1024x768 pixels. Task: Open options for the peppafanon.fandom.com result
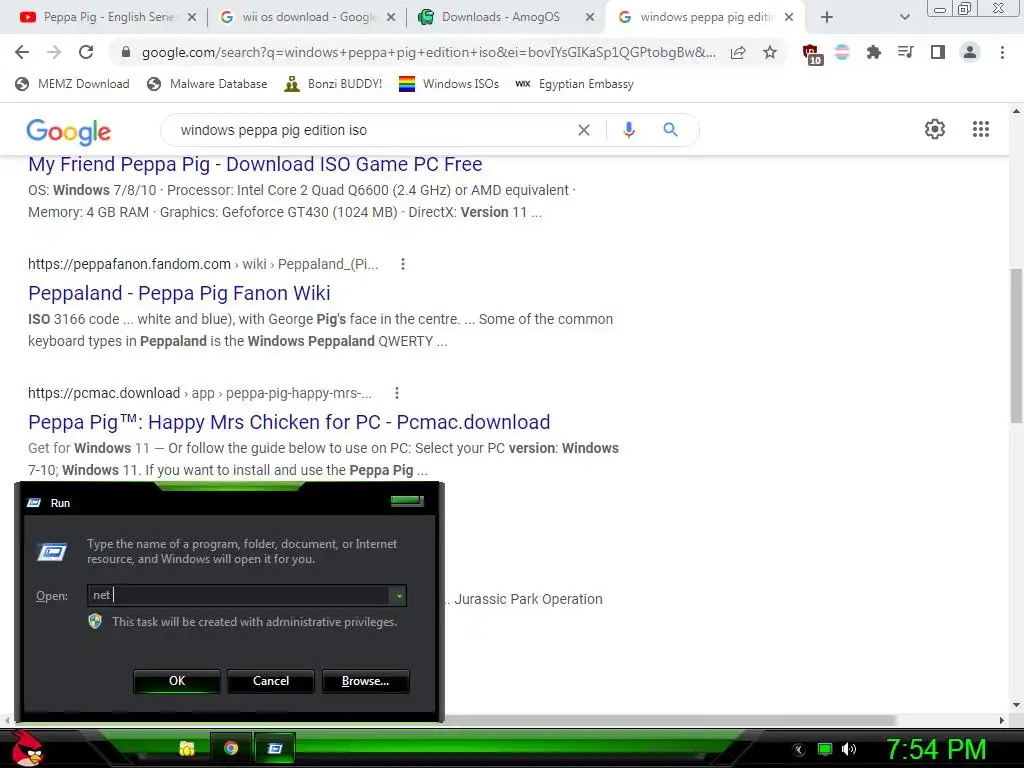[403, 264]
